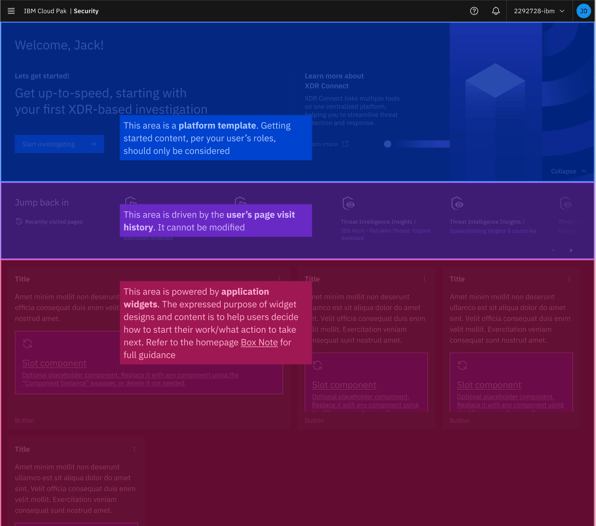This screenshot has height=526, width=596.
Task: Open overflow menu of the wide first widget
Action: tap(280, 279)
